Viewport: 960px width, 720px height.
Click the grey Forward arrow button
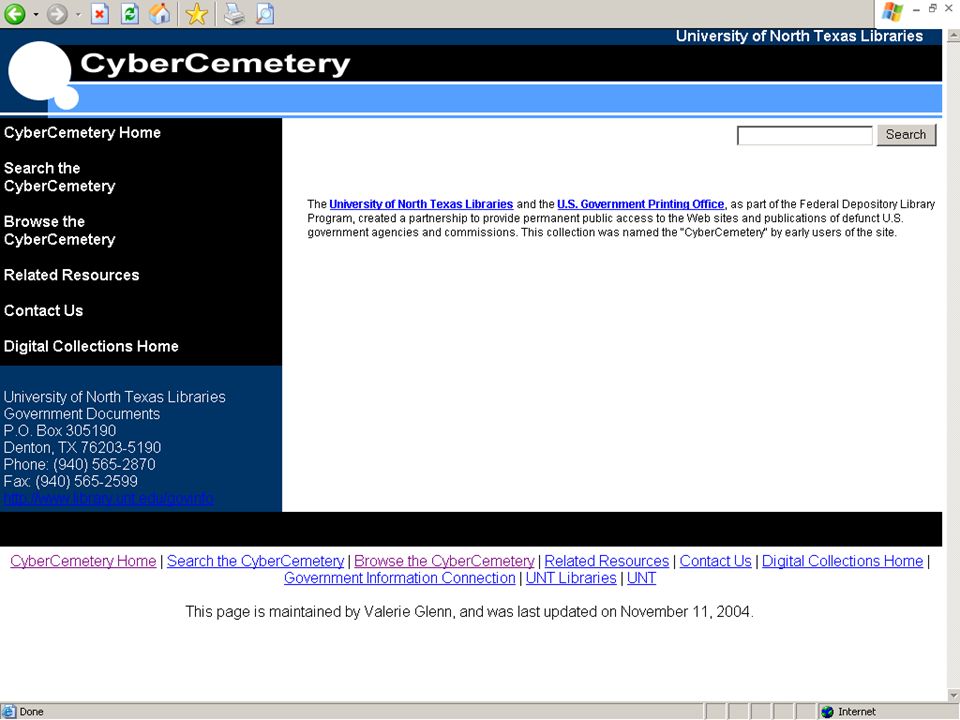click(57, 13)
